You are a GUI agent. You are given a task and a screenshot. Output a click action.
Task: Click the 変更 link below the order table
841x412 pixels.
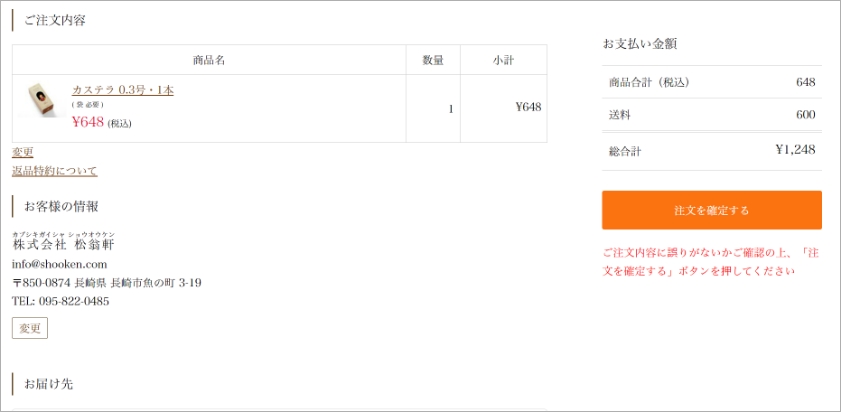click(x=23, y=152)
